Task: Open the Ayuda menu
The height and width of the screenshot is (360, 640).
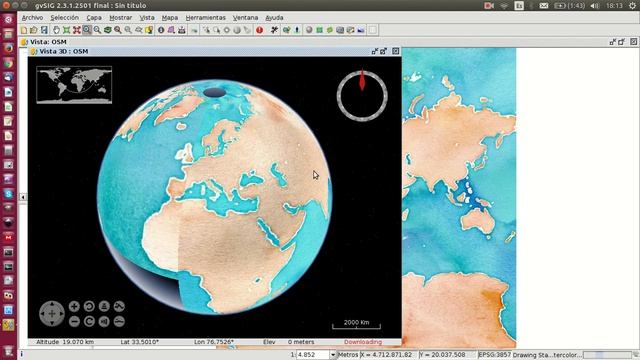Action: pyautogui.click(x=274, y=18)
